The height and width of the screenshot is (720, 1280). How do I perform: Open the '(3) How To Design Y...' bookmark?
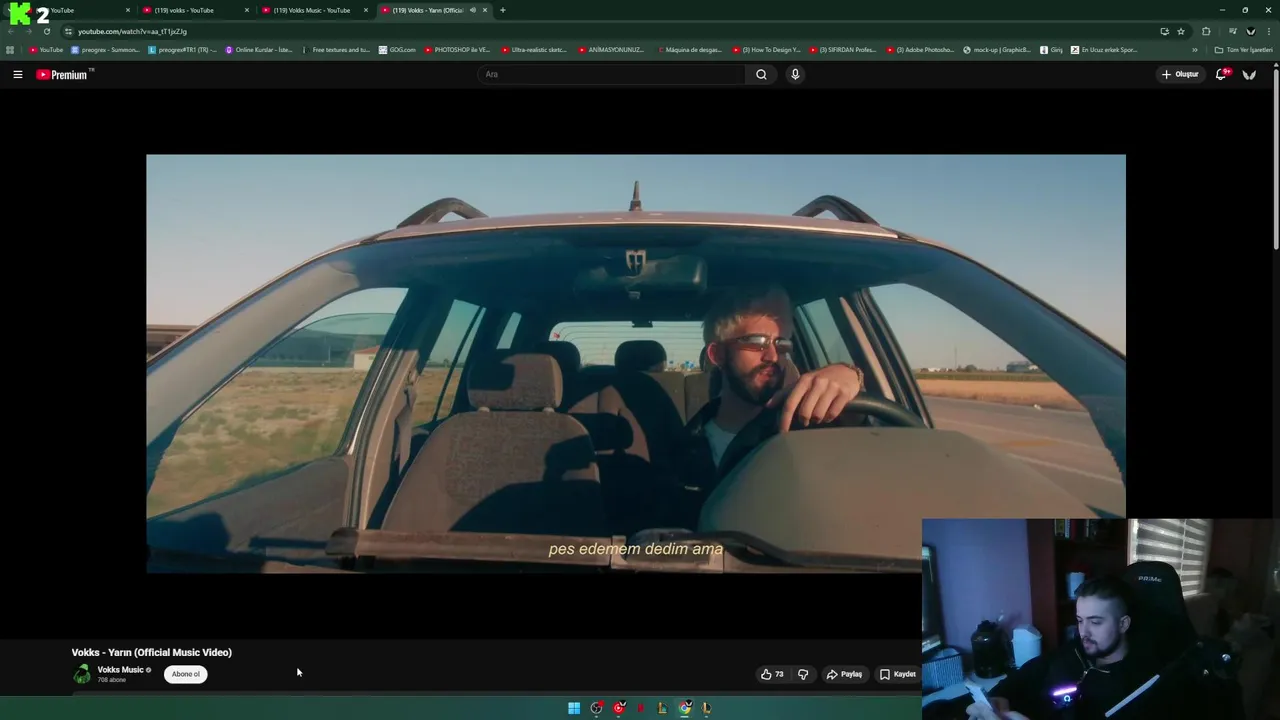click(x=766, y=50)
